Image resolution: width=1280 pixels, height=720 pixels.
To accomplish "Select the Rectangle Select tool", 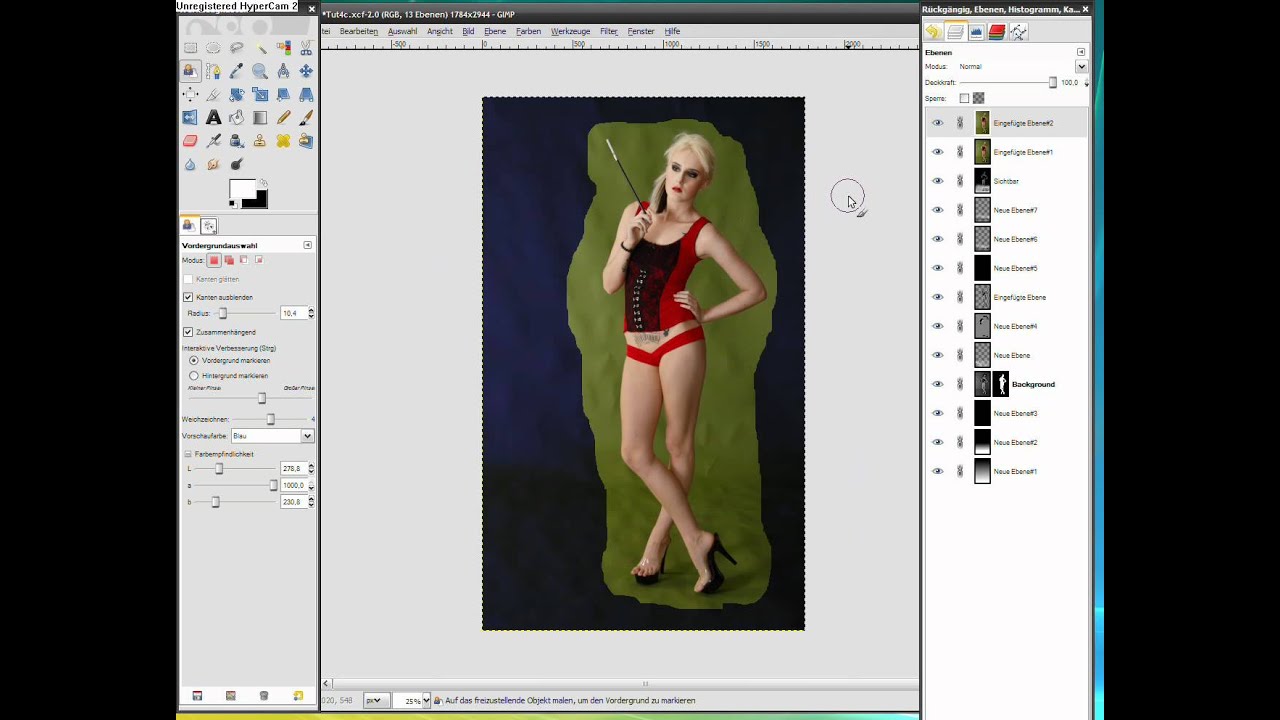I will coord(190,48).
